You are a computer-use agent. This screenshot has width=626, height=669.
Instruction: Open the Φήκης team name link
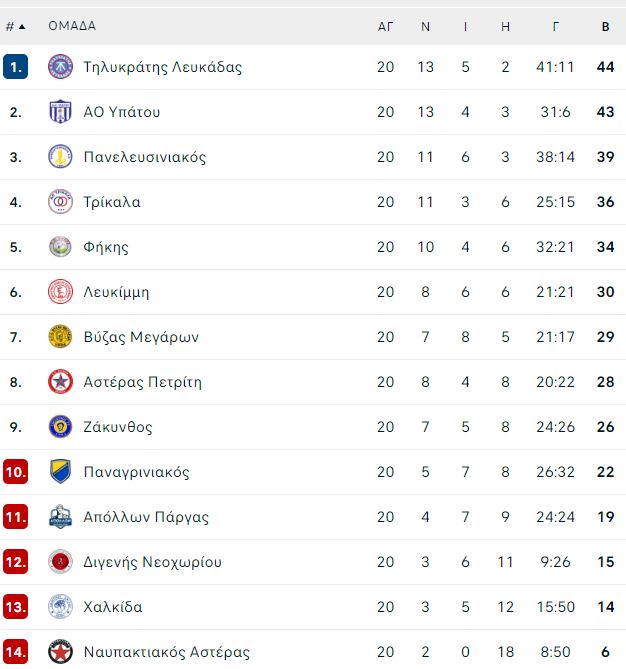106,247
